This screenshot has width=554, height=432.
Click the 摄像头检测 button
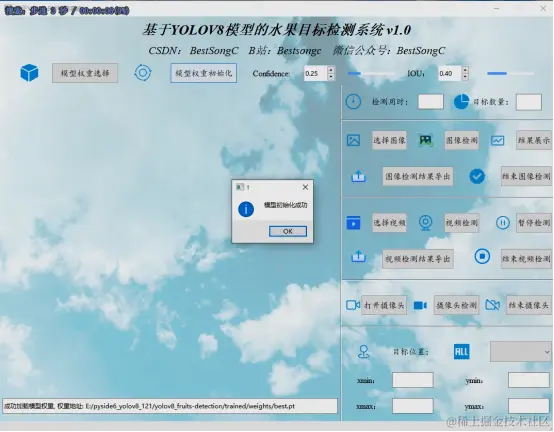(456, 305)
